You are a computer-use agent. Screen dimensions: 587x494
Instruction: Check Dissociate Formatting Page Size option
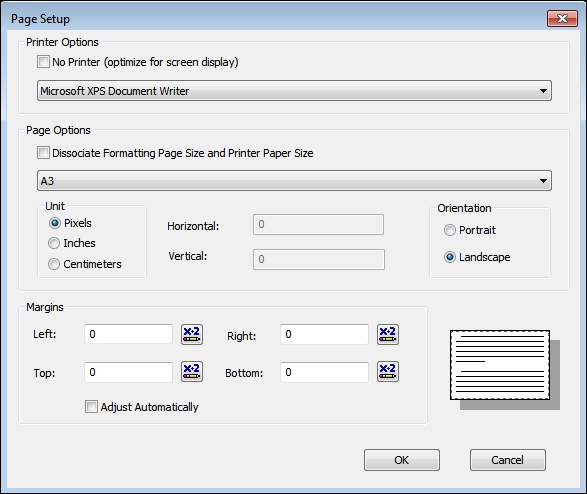(43, 153)
